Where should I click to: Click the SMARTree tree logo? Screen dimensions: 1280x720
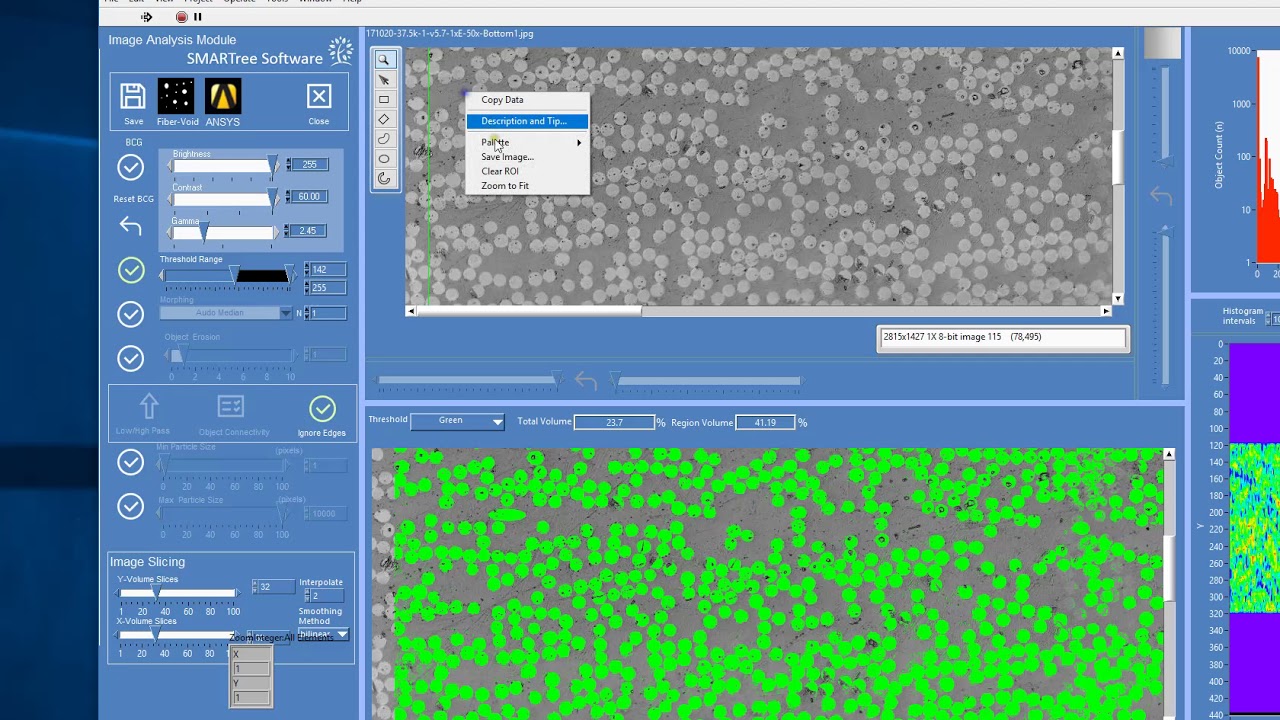(341, 51)
